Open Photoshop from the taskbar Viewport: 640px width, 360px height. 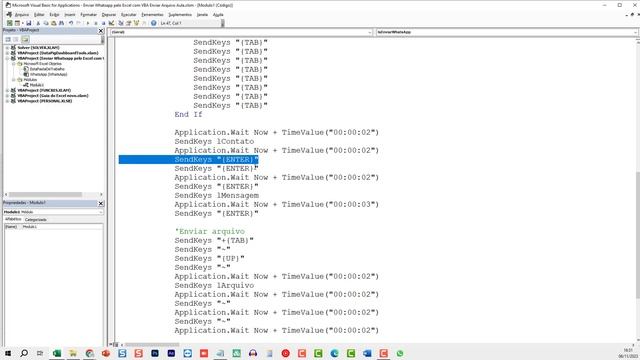coord(155,353)
